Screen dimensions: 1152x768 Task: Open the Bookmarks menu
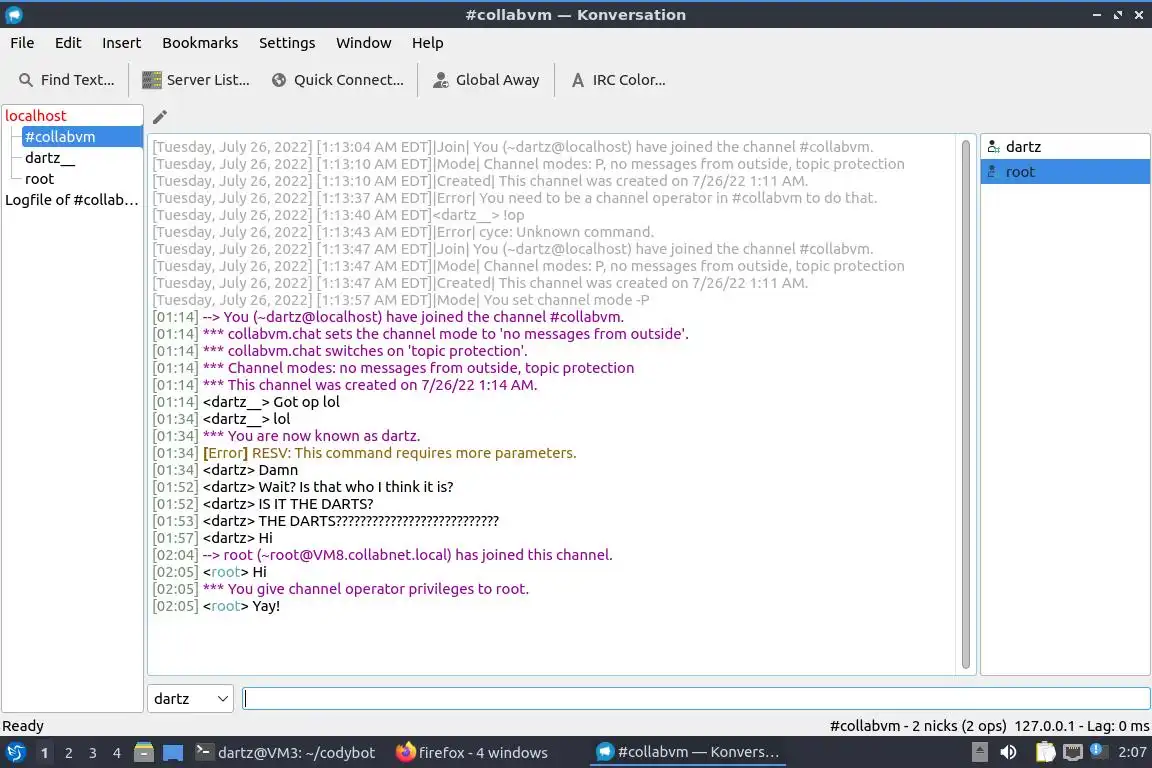click(200, 43)
